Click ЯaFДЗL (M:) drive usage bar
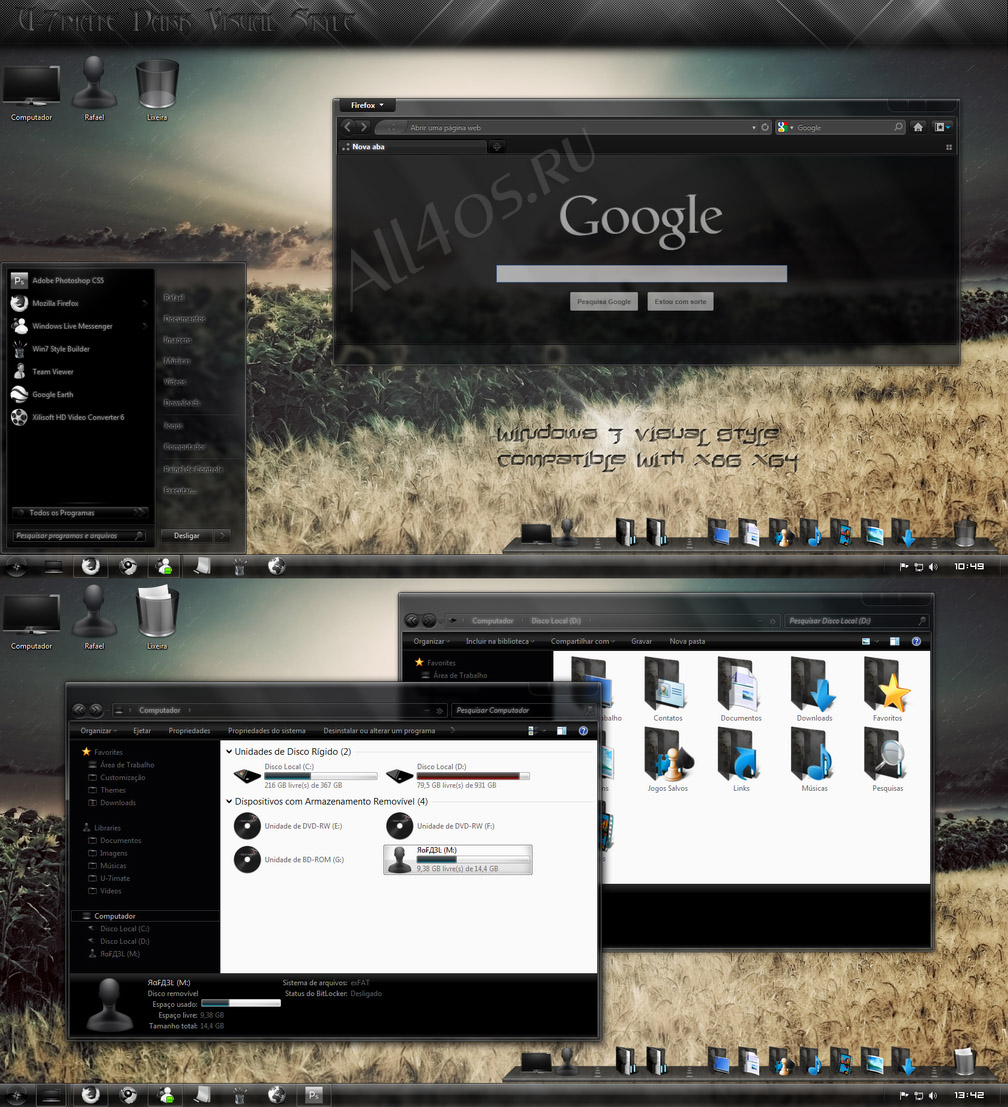This screenshot has height=1107, width=1008. (473, 860)
